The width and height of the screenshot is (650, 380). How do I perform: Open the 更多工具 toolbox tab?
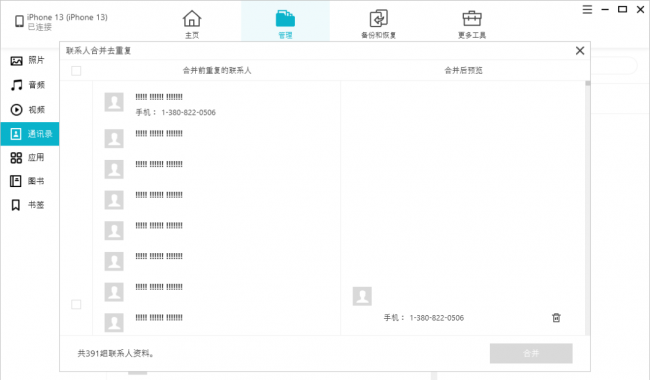pyautogui.click(x=472, y=24)
